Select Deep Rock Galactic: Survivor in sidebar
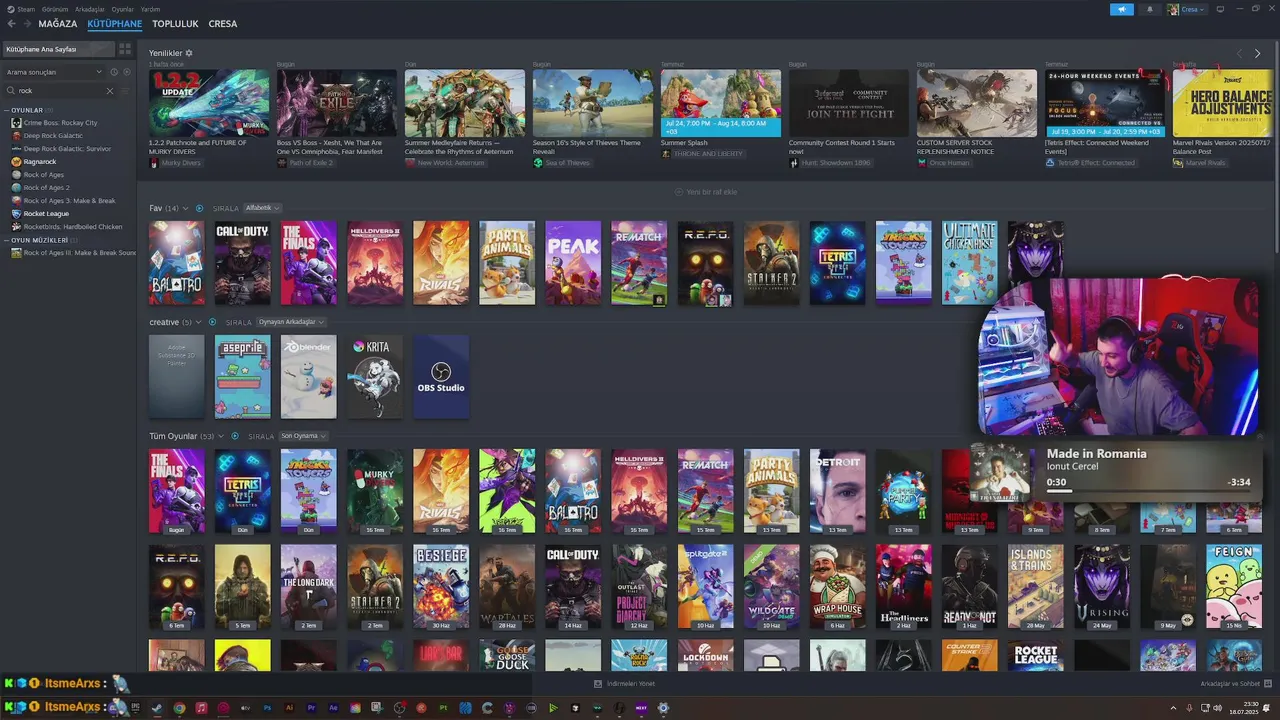The height and width of the screenshot is (720, 1280). 68,148
